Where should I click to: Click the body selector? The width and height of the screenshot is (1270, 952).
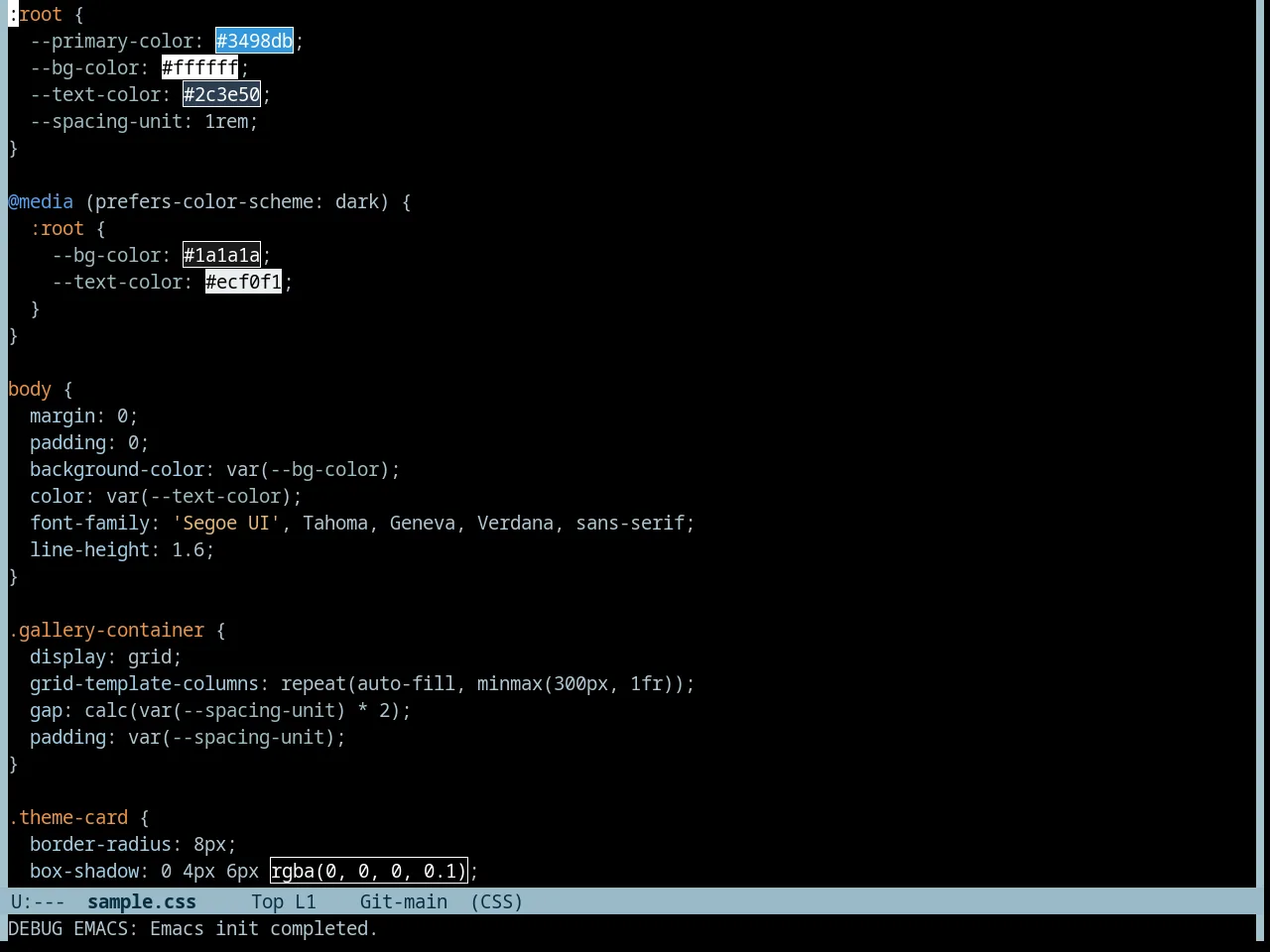point(30,389)
